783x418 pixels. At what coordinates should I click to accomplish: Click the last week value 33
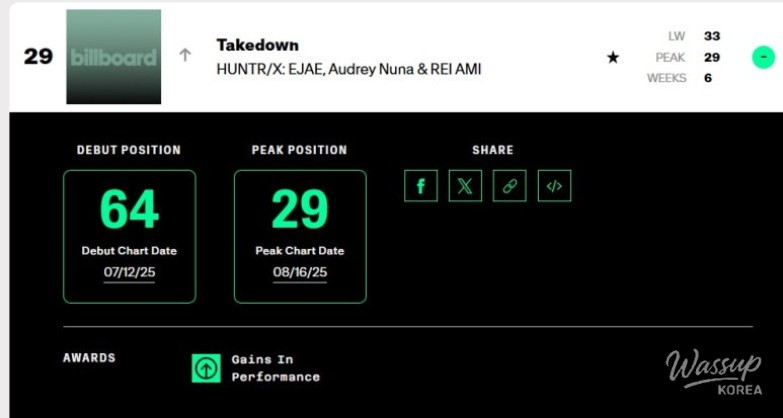click(x=711, y=36)
